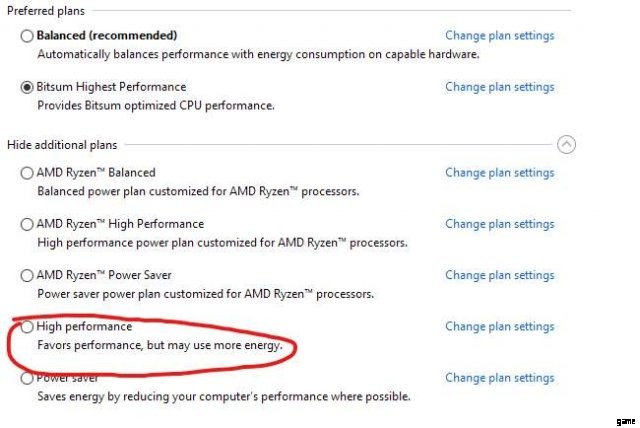640x428 pixels.
Task: Open Change plan settings for Balanced
Action: (x=500, y=35)
